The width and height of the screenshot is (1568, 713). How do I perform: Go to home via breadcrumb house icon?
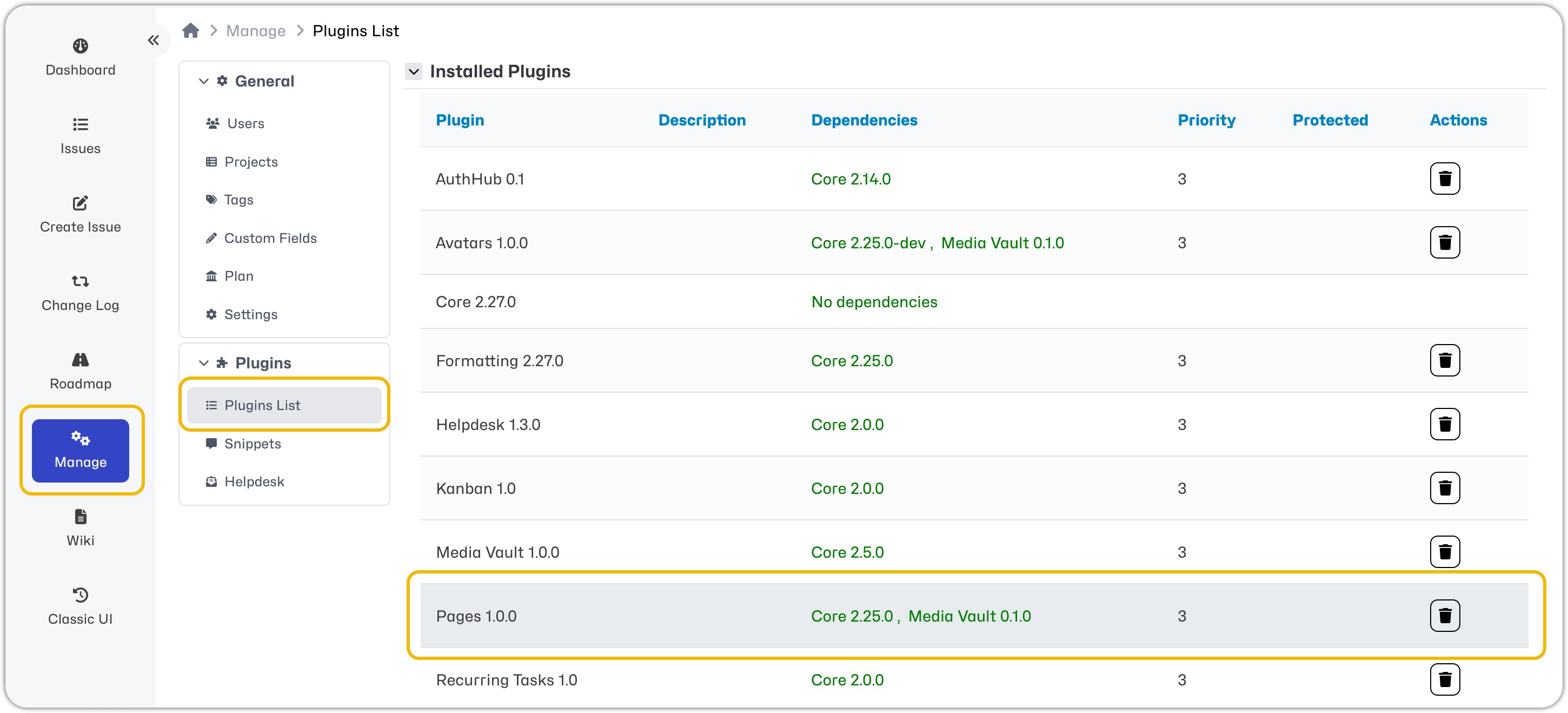190,30
